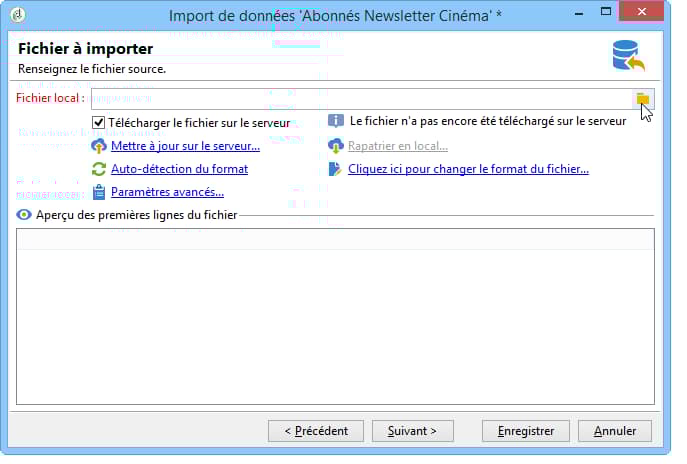The width and height of the screenshot is (687, 464).
Task: Click the application icon in title bar
Action: (x=18, y=15)
